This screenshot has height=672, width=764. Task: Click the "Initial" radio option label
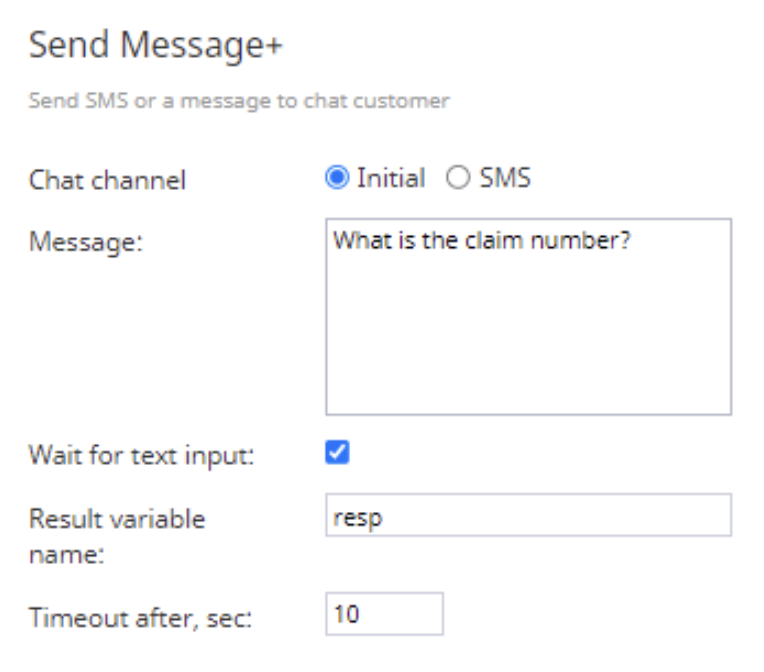tap(391, 177)
